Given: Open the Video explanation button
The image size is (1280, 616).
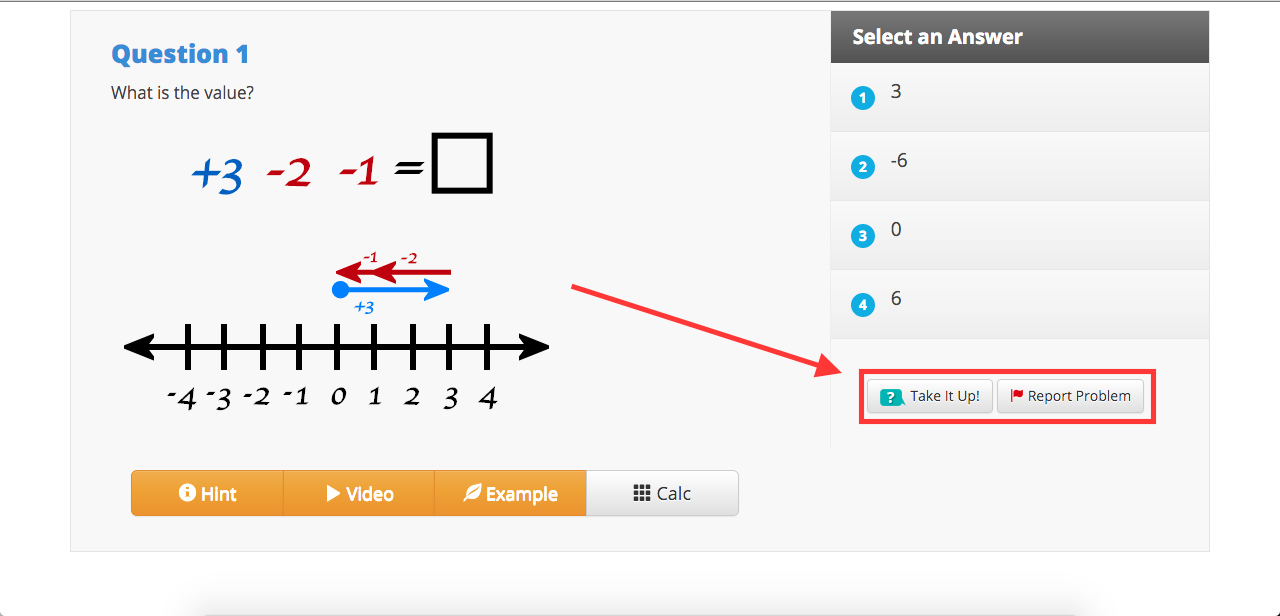Looking at the screenshot, I should pos(359,493).
